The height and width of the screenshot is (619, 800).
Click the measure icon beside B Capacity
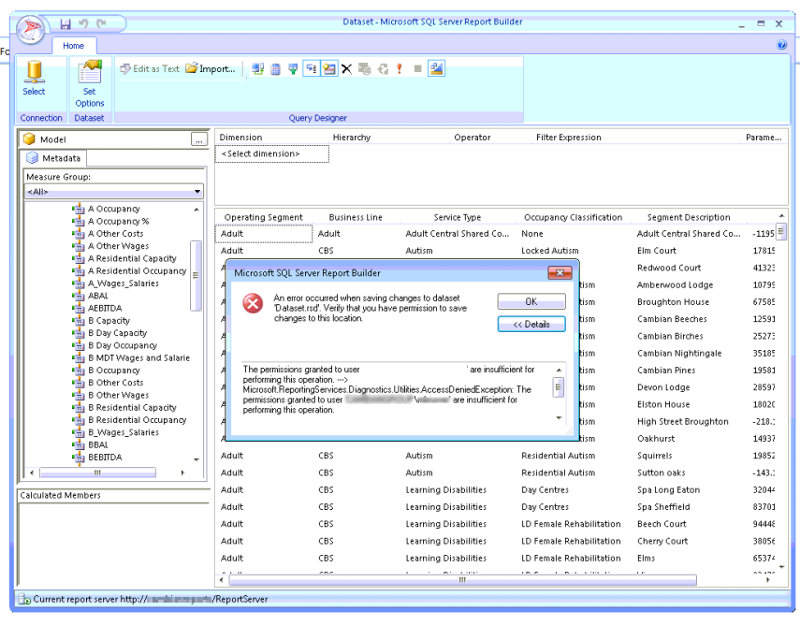point(79,320)
